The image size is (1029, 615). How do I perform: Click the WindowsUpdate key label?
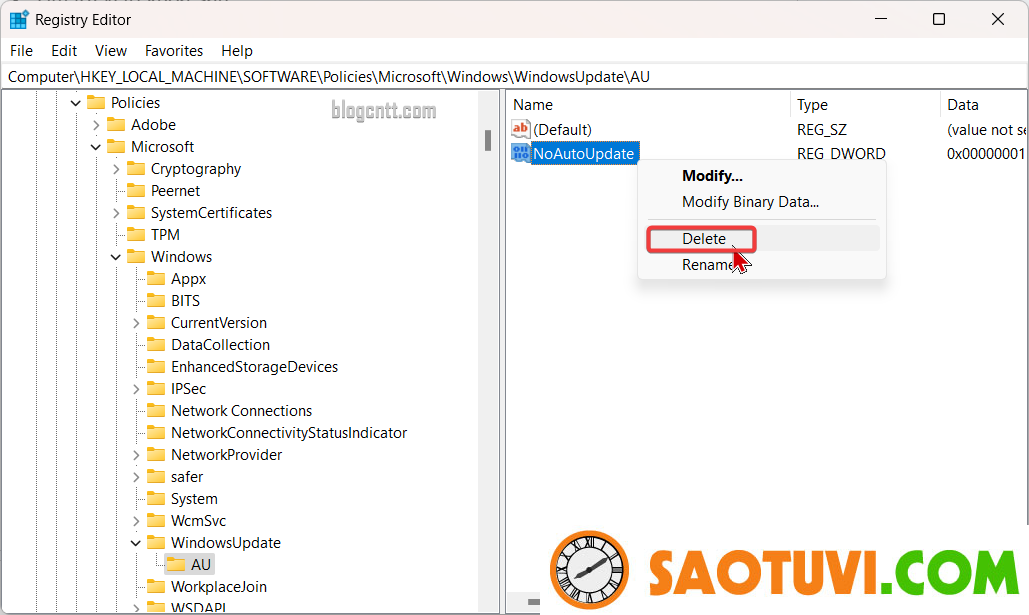tap(226, 543)
